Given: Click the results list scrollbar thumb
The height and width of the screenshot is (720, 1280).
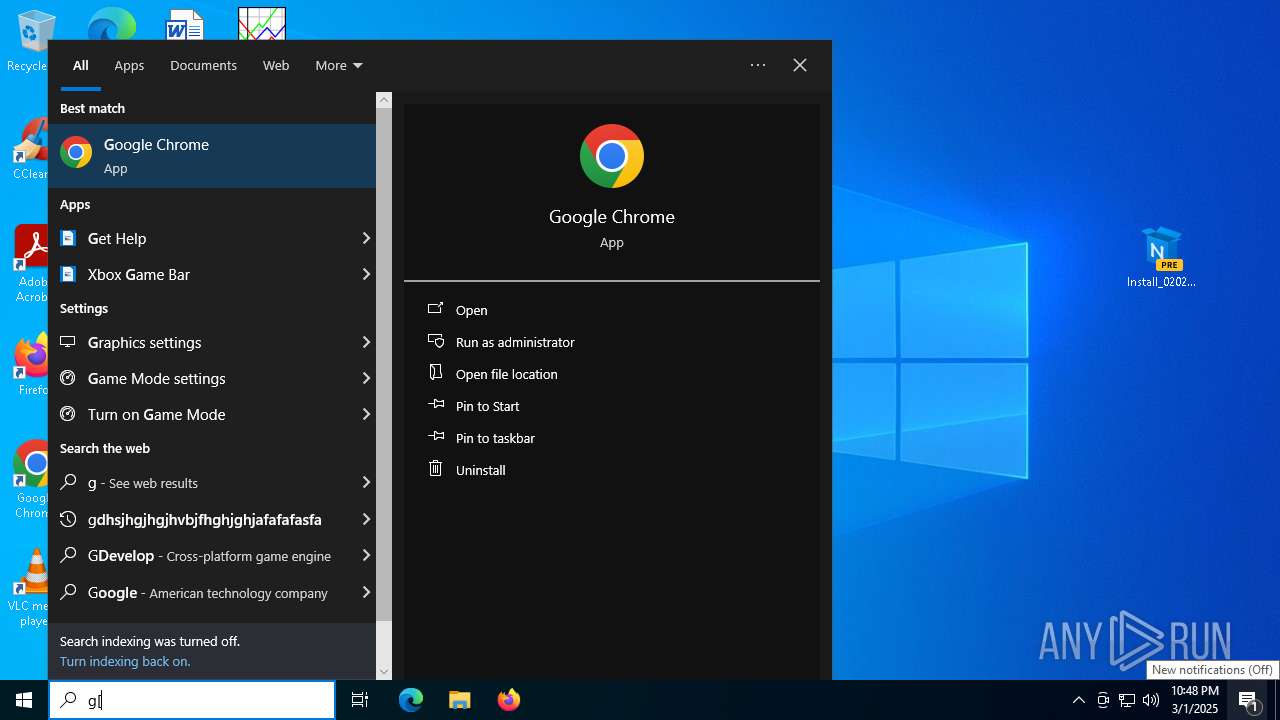Looking at the screenshot, I should [x=384, y=362].
